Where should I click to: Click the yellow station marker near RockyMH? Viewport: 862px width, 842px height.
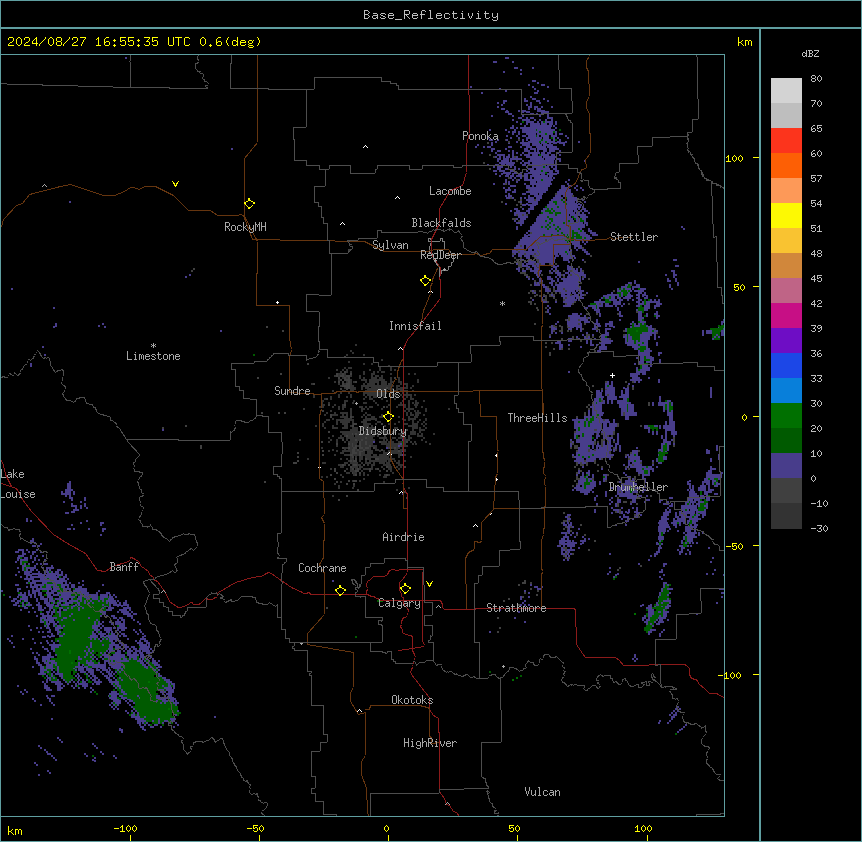point(250,204)
